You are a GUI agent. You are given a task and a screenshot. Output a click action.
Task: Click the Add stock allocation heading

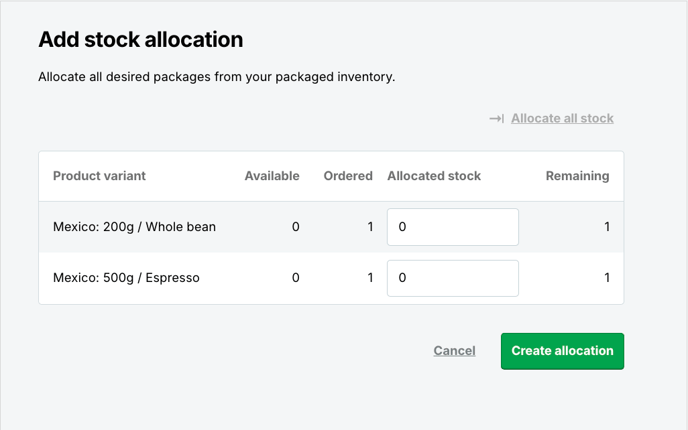140,39
